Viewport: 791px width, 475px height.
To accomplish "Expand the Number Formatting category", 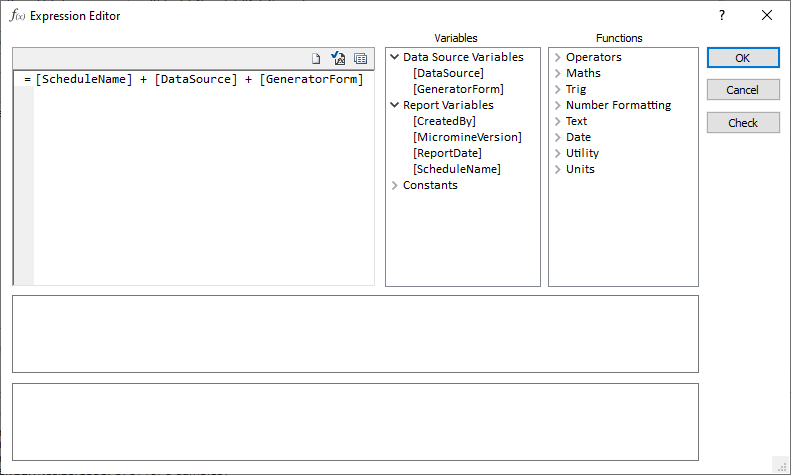I will coord(557,105).
